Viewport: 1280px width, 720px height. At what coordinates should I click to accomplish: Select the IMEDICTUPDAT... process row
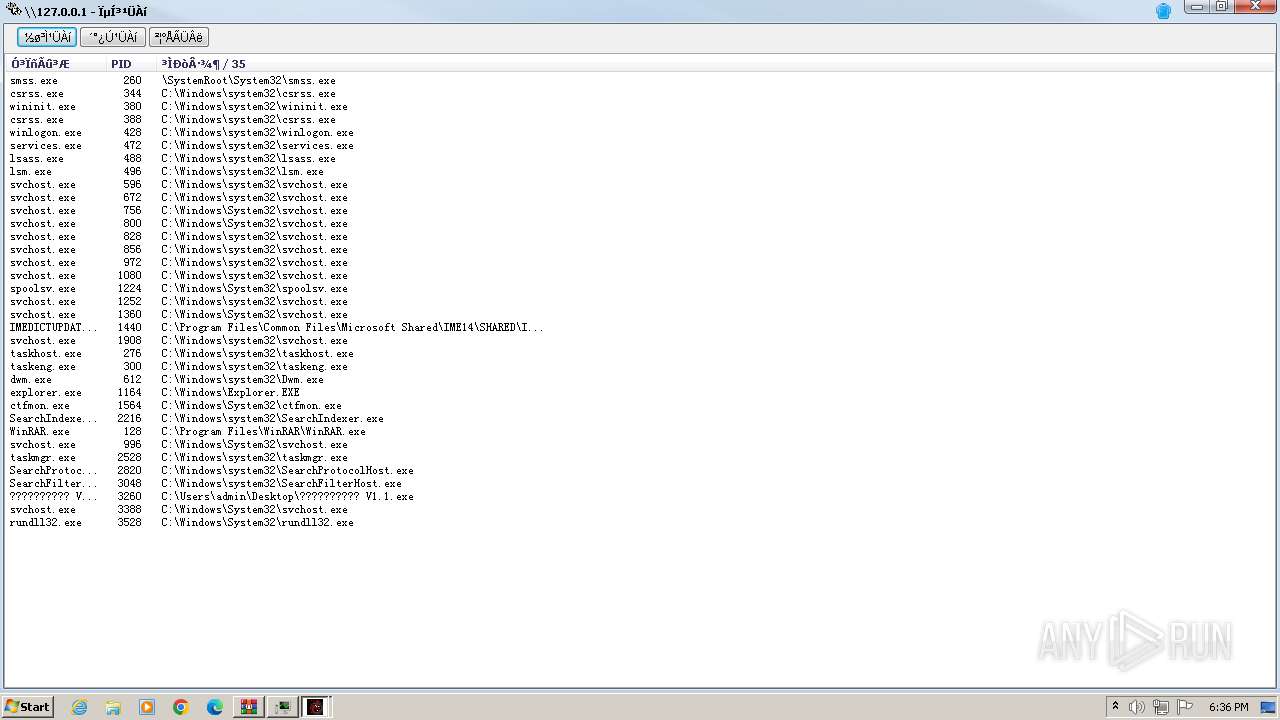point(640,327)
